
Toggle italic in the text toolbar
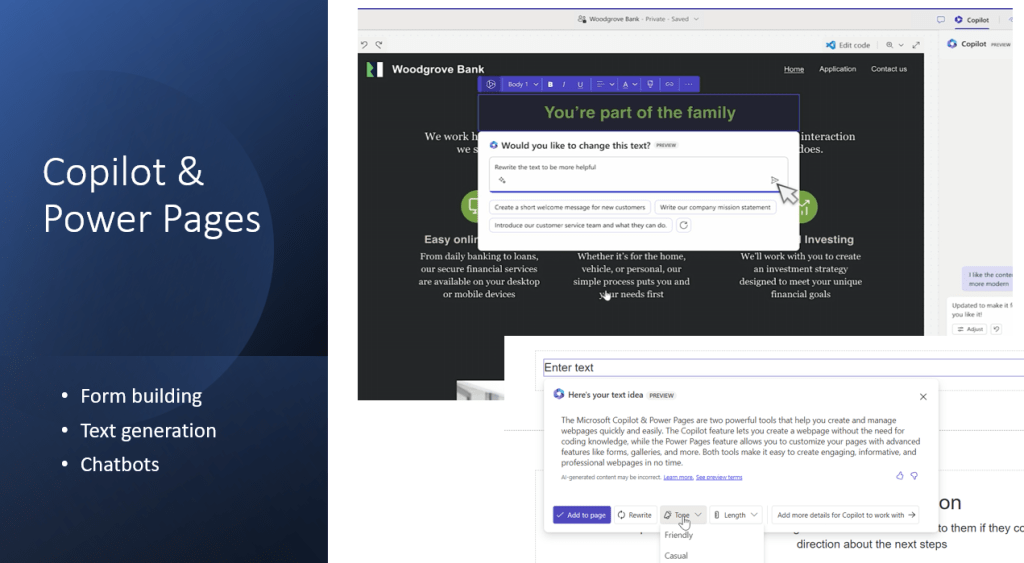[x=564, y=85]
